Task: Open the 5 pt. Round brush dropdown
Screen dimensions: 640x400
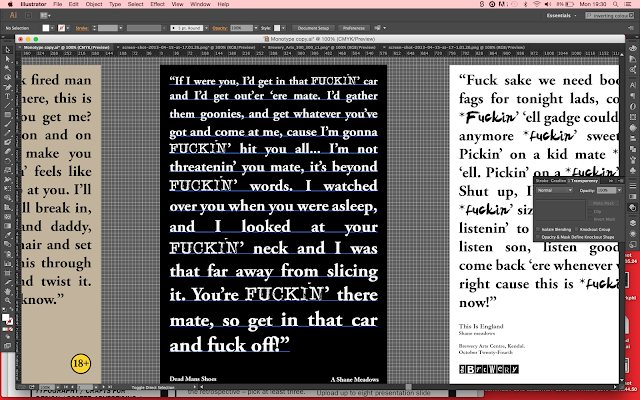Action: click(207, 28)
